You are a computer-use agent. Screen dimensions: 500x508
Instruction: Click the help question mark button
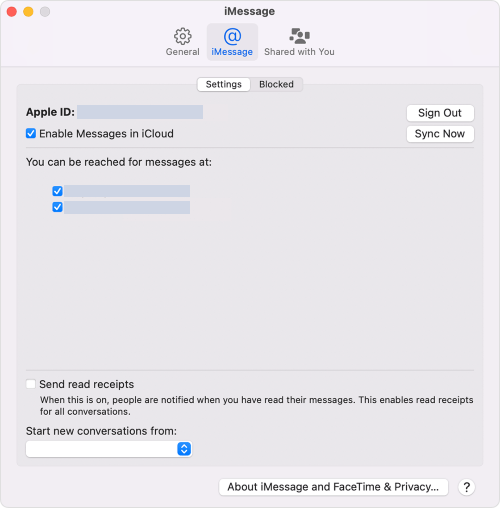pos(466,487)
